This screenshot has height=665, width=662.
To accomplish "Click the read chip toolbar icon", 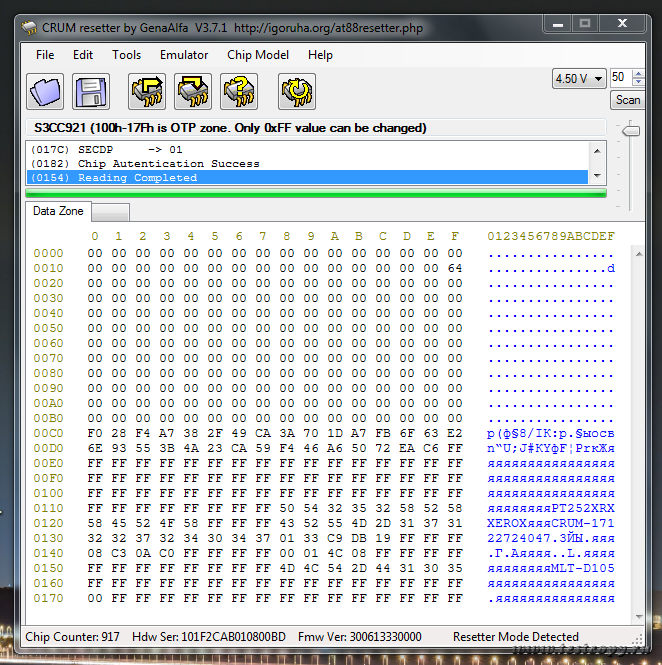I will pyautogui.click(x=147, y=92).
